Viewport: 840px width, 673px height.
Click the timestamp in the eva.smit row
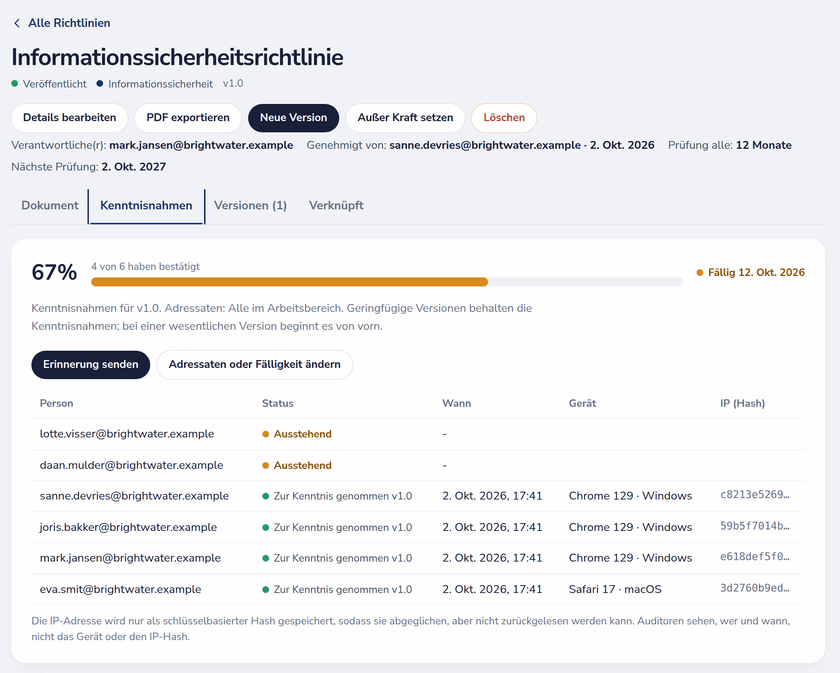(492, 589)
